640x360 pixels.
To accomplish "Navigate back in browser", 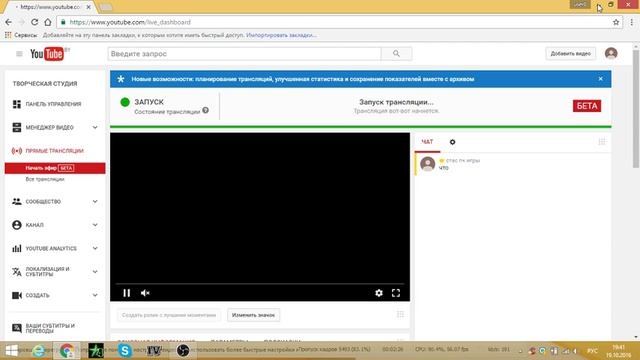I will [9, 22].
